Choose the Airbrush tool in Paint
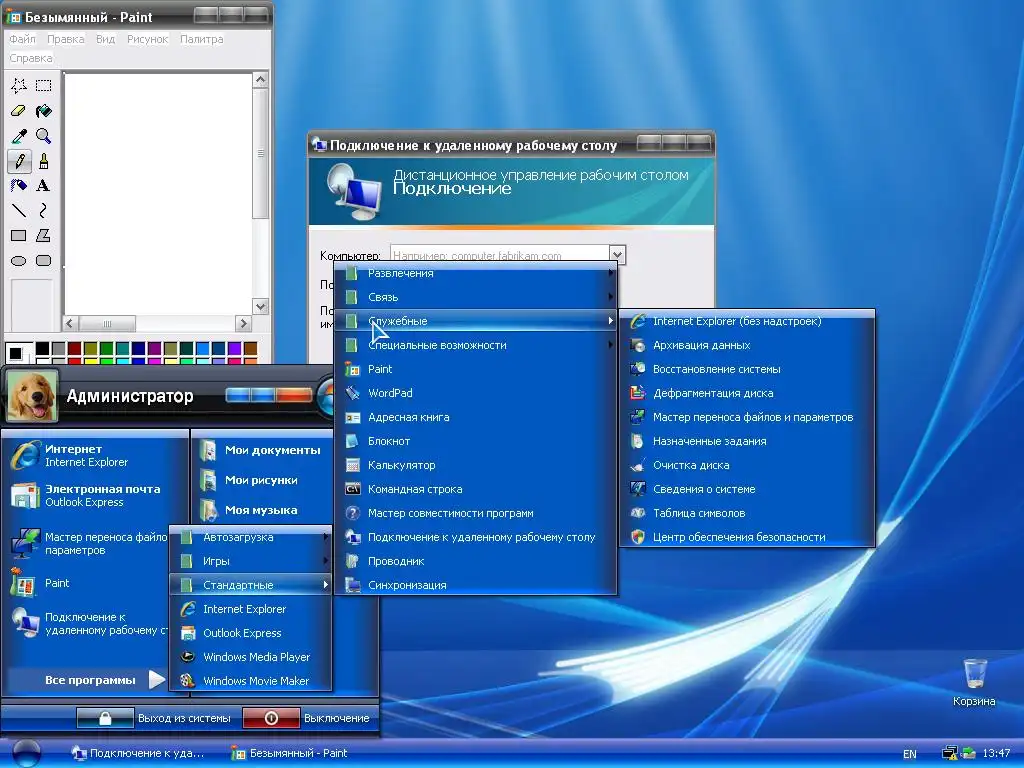Screen dimensions: 1024x768 click(19, 185)
